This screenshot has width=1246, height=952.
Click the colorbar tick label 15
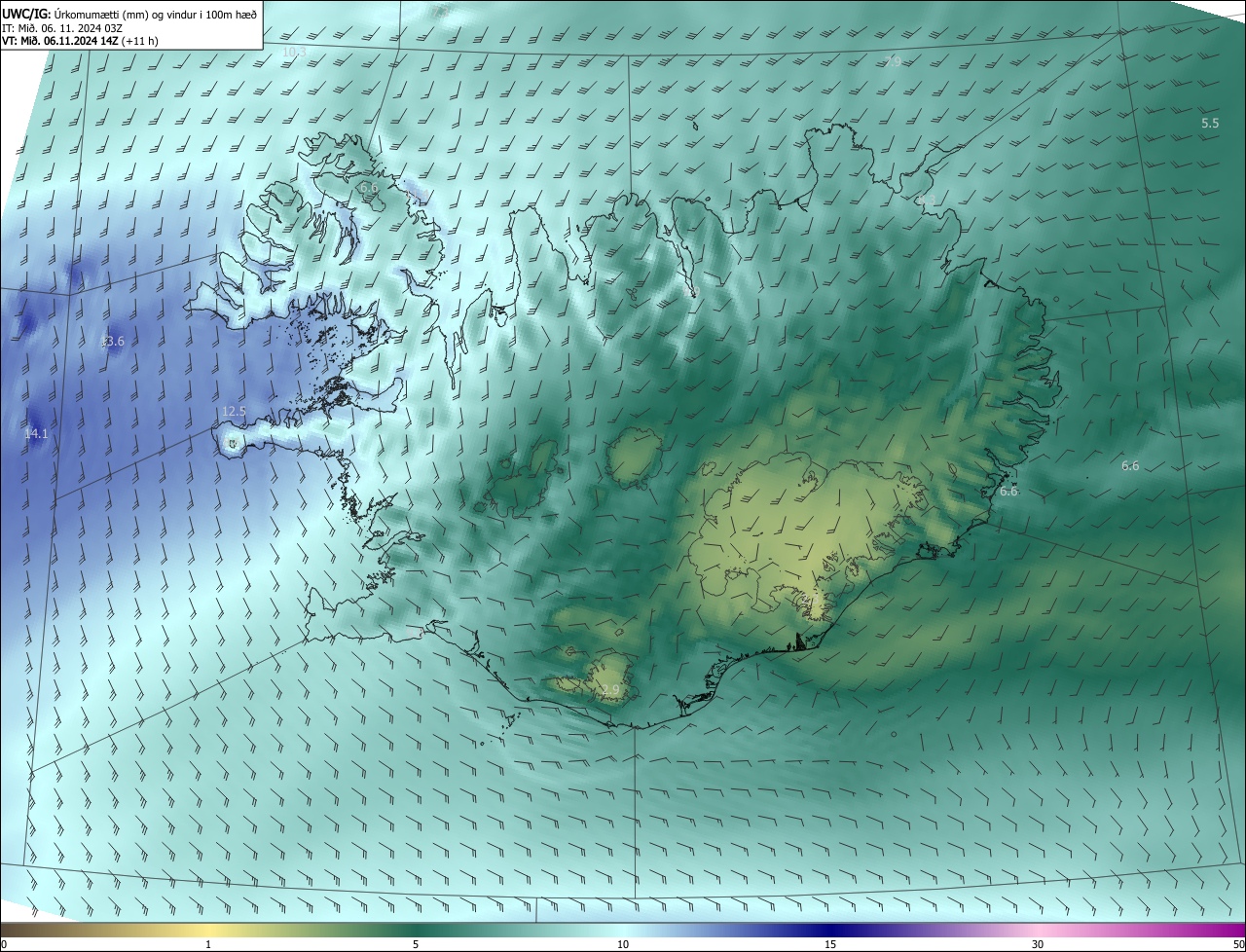830,945
